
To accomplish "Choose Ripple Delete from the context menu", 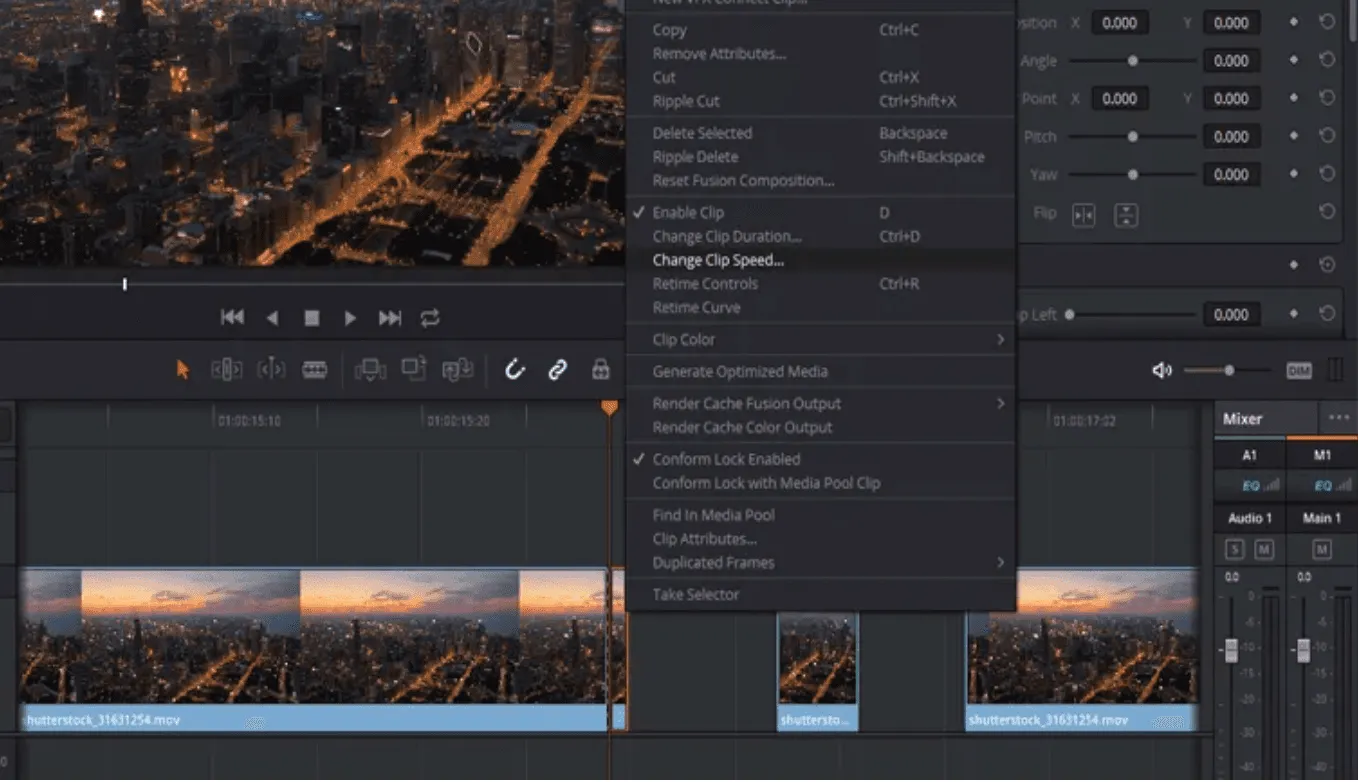I will coord(696,156).
